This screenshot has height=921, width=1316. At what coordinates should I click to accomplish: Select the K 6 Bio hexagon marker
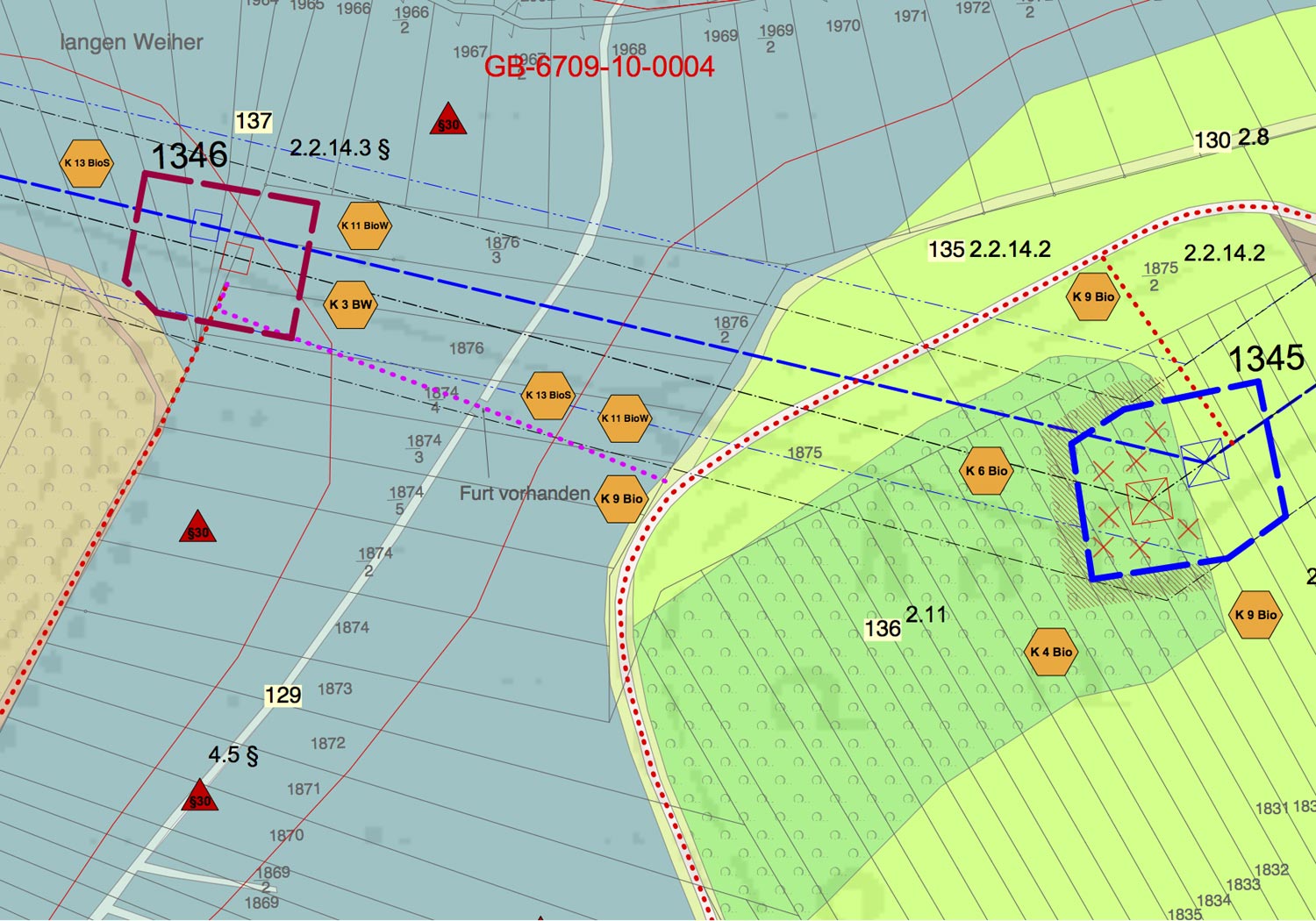(987, 471)
